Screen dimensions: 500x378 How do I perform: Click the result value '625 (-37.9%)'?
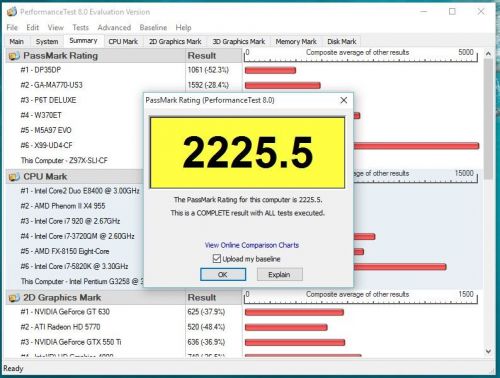(206, 312)
